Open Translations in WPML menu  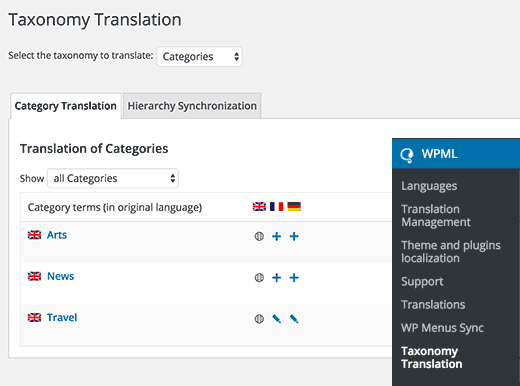[433, 305]
